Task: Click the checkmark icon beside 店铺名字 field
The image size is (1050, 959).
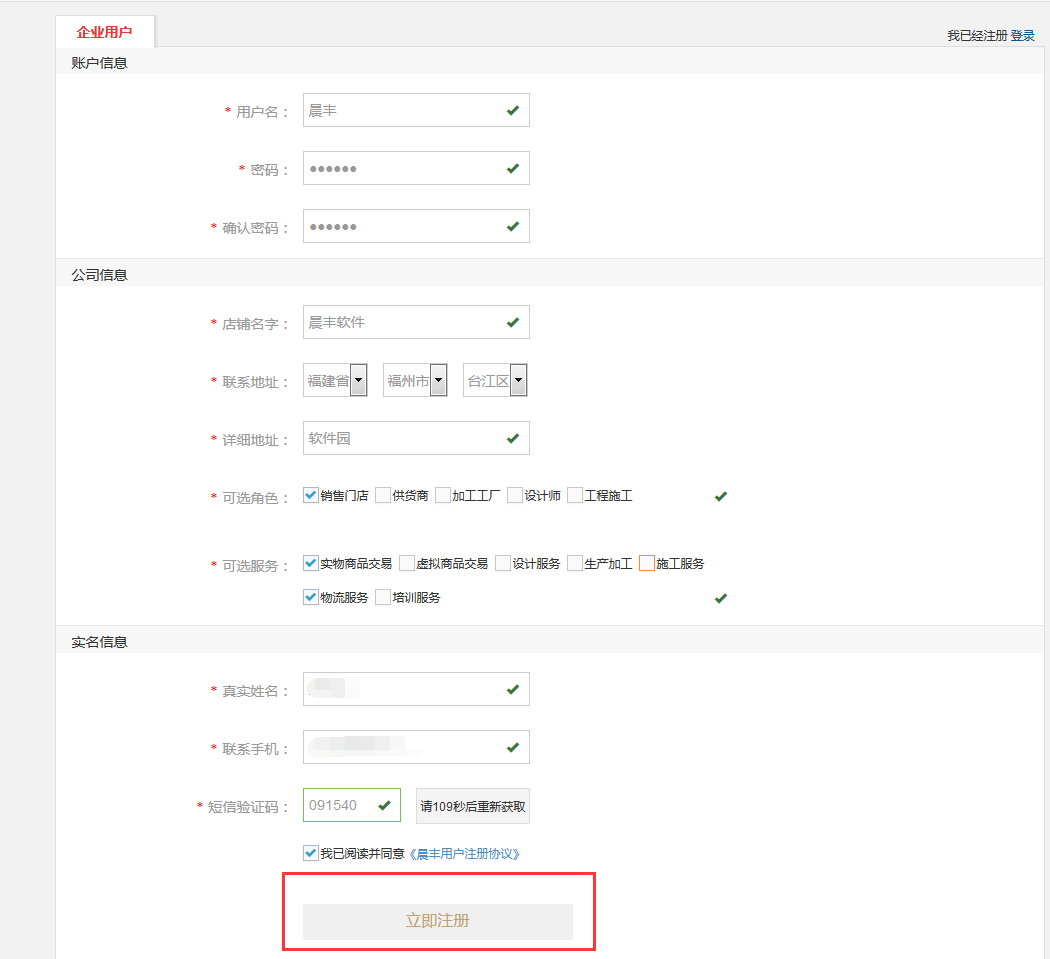Action: point(513,322)
